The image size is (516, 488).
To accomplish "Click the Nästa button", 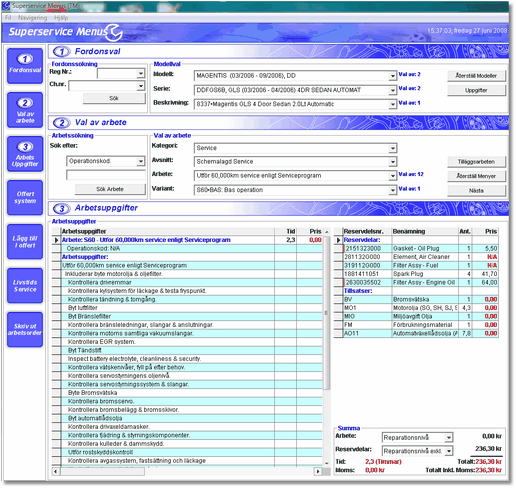I will pos(476,191).
